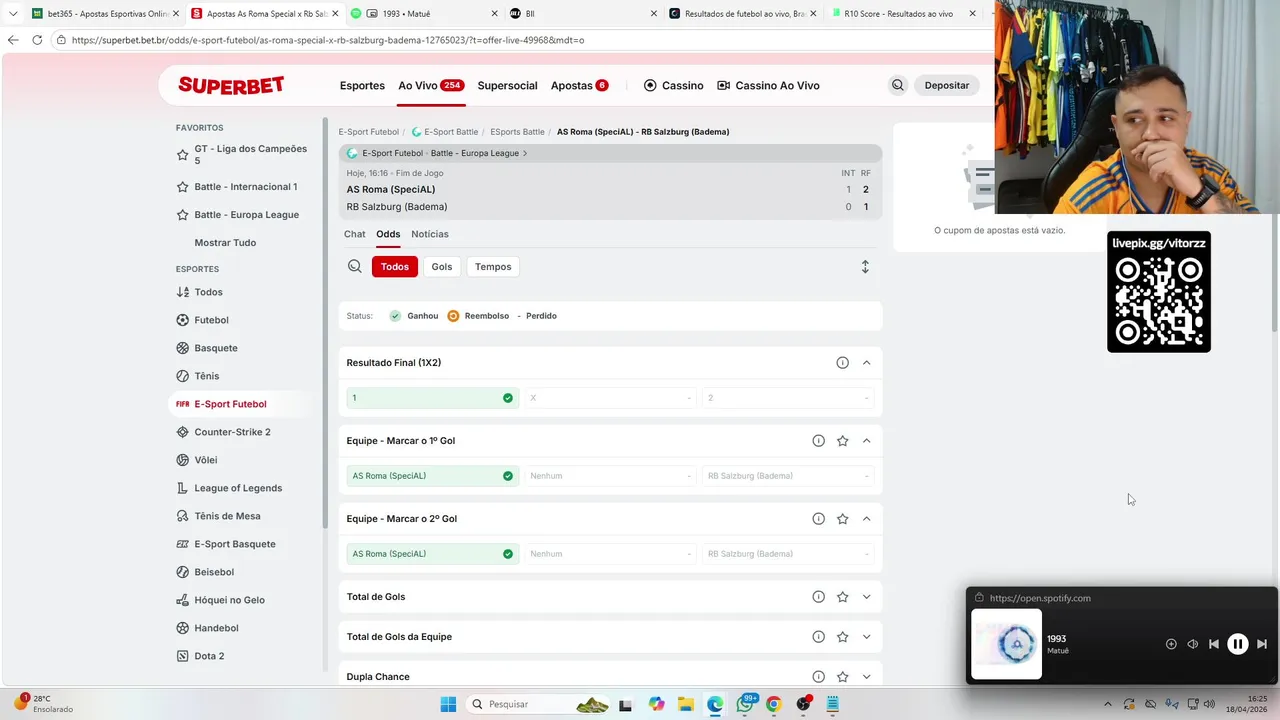The image size is (1280, 720).
Task: Open info icon for Marcar o 2º Gol
Action: (x=818, y=519)
